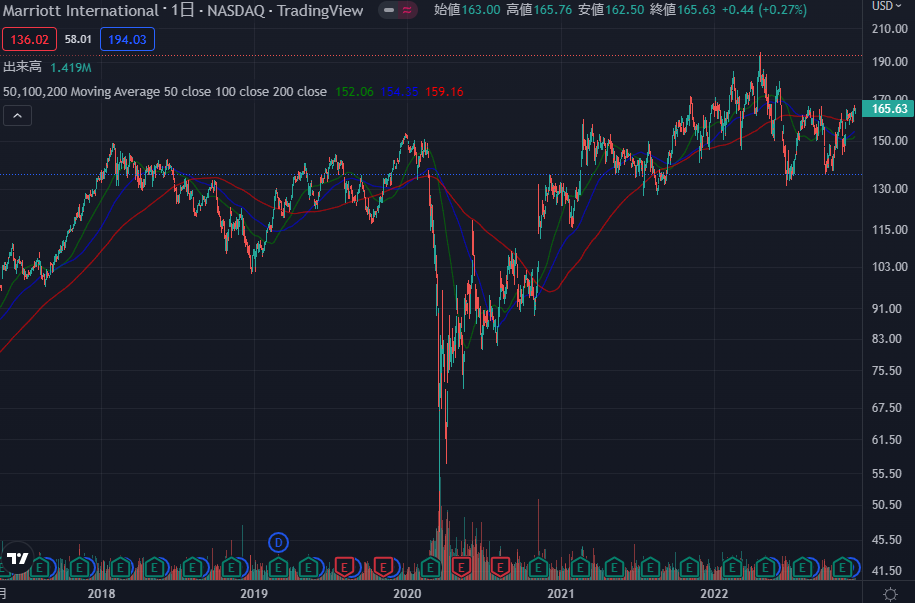The height and width of the screenshot is (603, 915).
Task: Click the 55.50 price axis label
Action: coord(887,474)
